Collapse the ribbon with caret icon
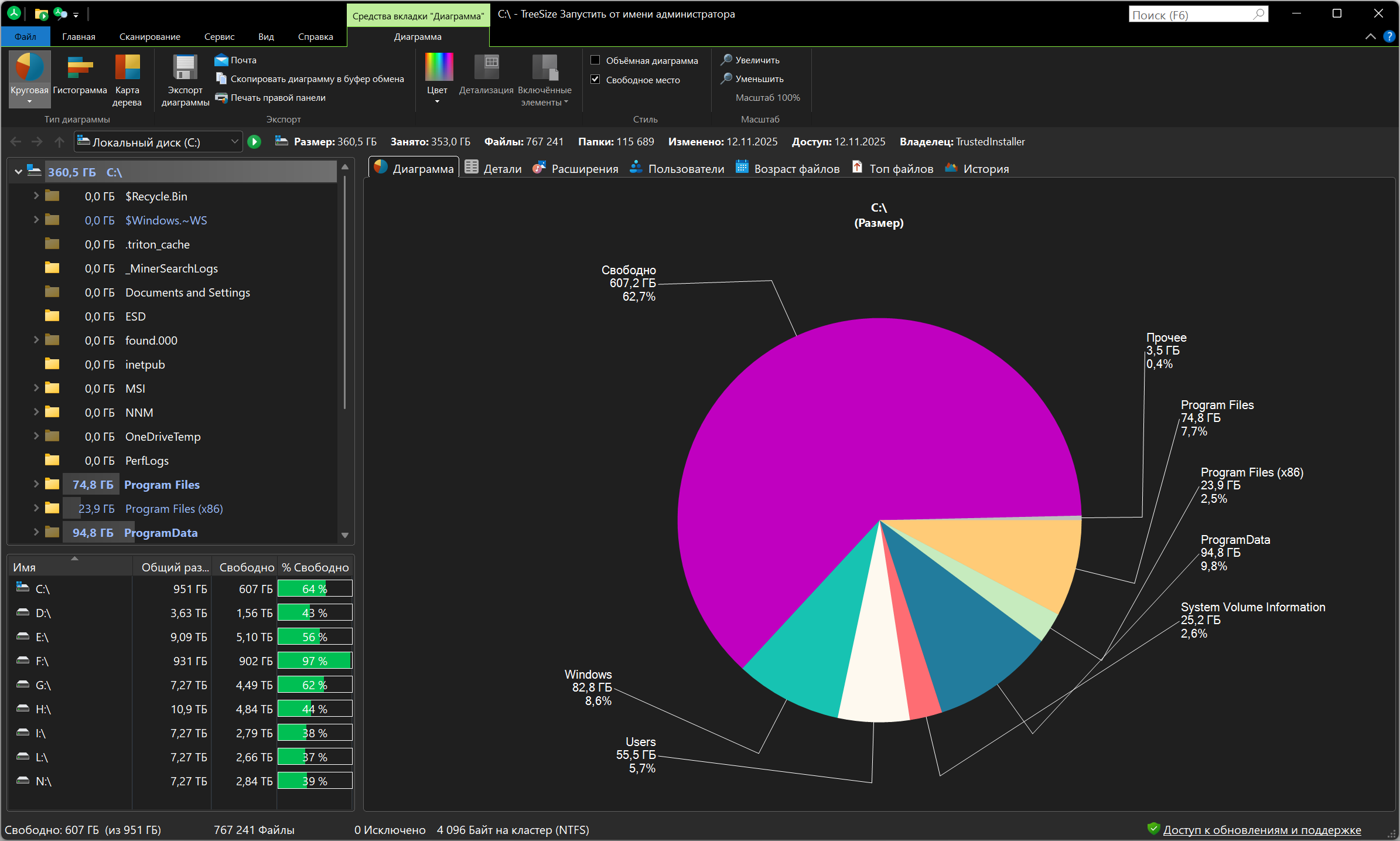 click(1370, 36)
